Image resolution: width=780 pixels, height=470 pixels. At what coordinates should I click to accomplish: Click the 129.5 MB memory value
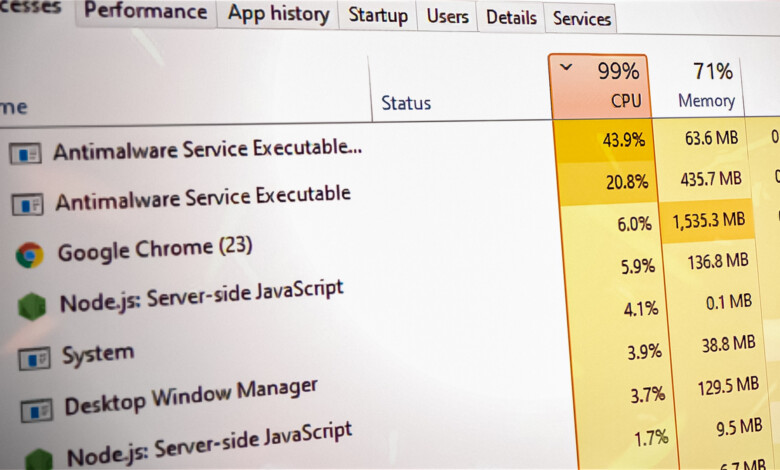[x=728, y=385]
